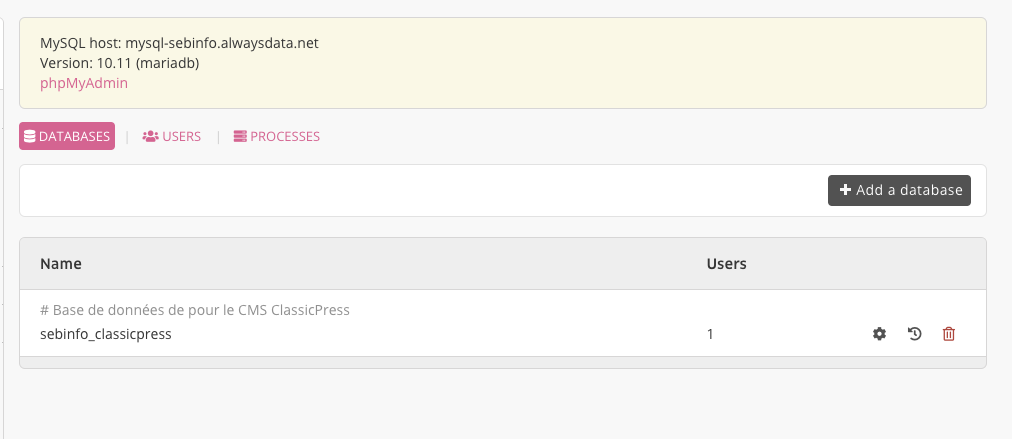Viewport: 1012px width, 439px height.
Task: Click the Name column header
Action: tap(61, 264)
